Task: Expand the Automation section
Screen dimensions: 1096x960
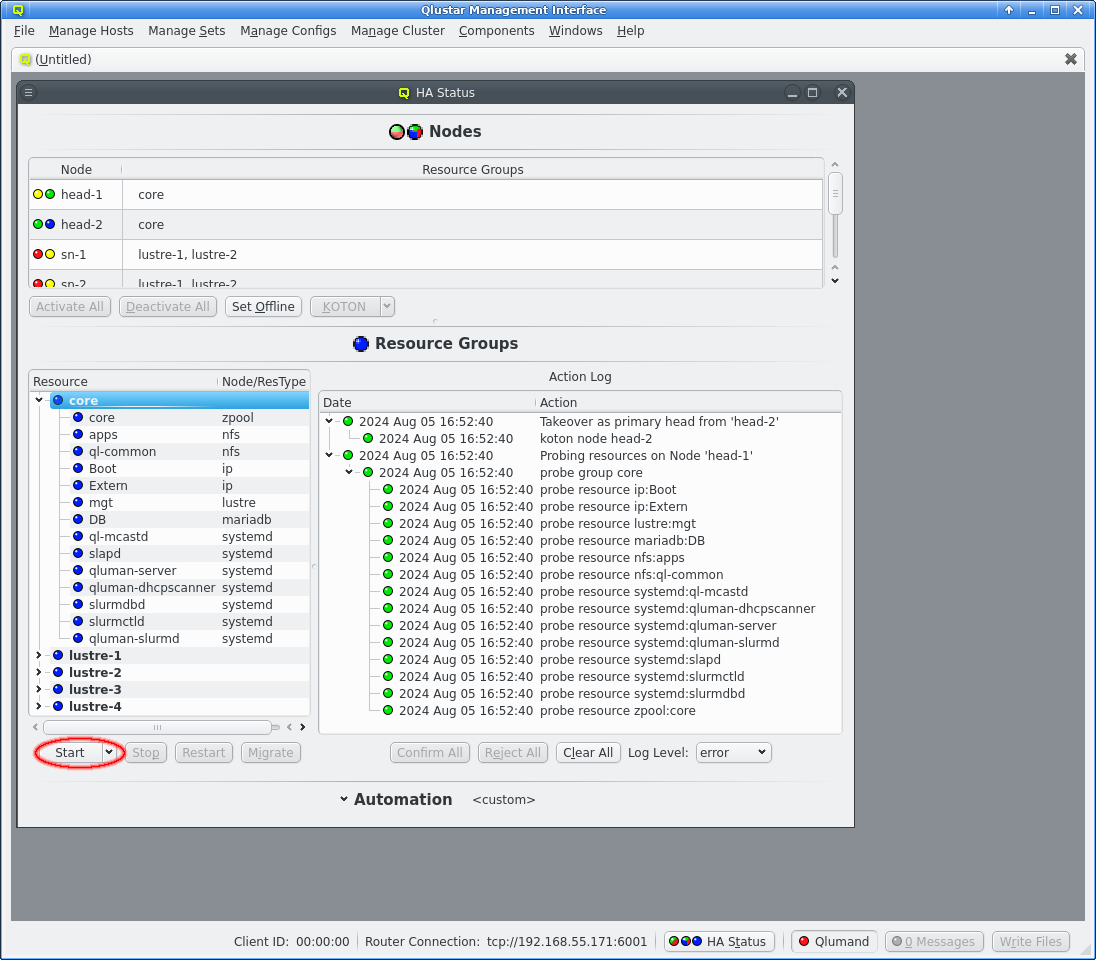Action: (x=344, y=799)
